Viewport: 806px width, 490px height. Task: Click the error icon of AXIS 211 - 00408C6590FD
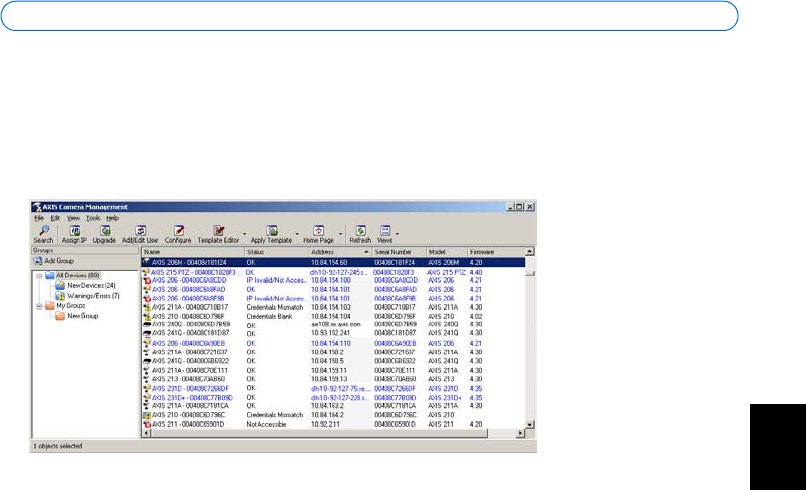147,424
